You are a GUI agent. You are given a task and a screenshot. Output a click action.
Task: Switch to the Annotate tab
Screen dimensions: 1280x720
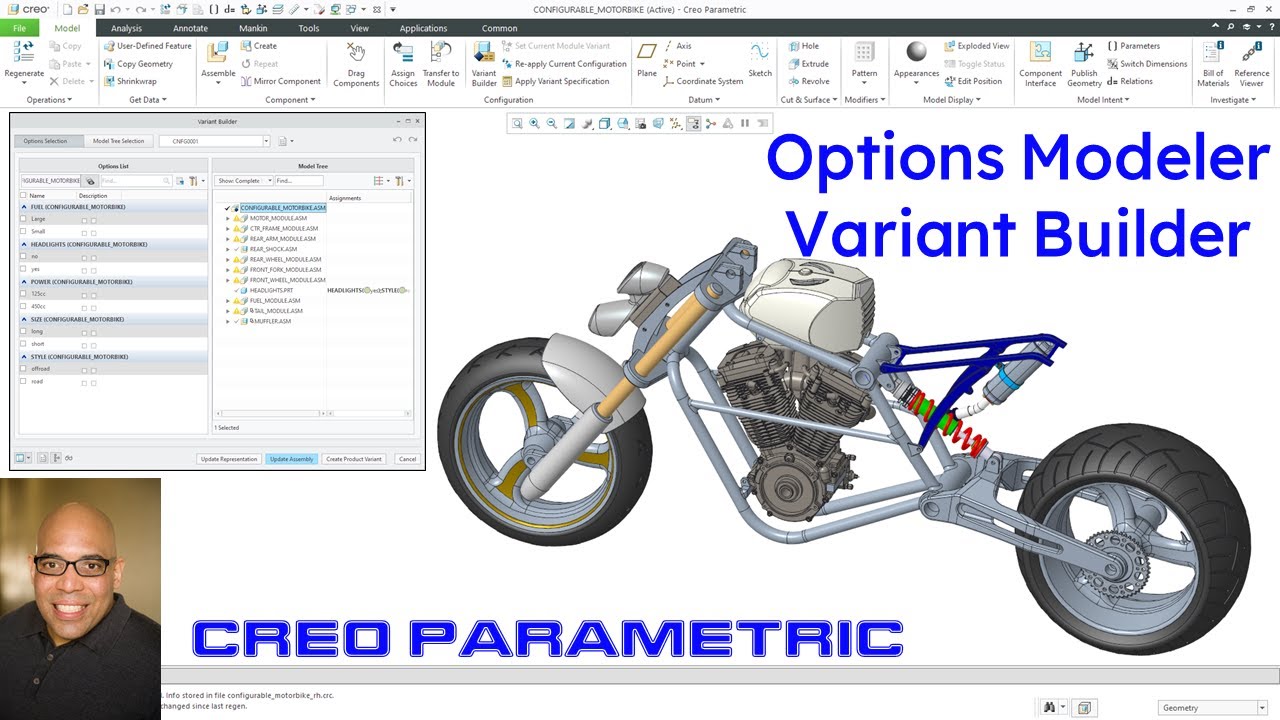pos(190,28)
